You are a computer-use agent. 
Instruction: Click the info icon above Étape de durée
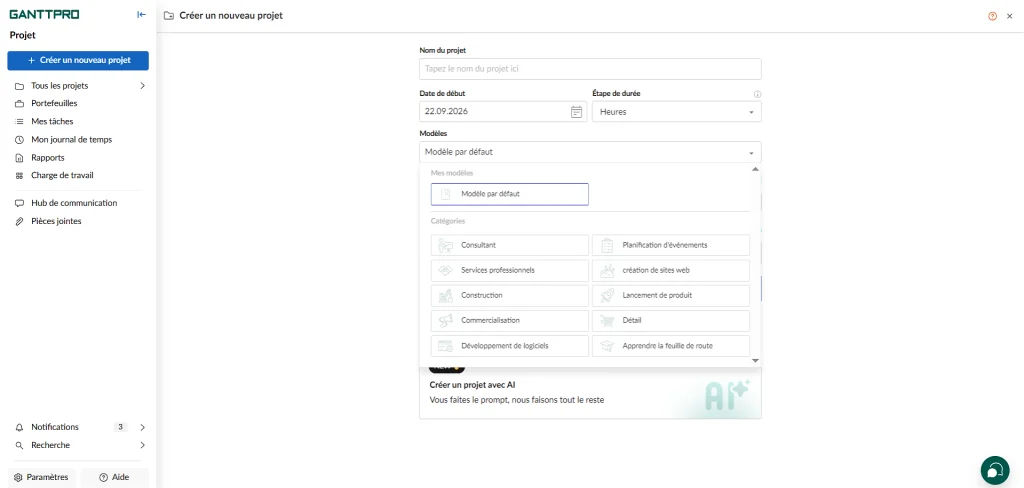point(758,94)
